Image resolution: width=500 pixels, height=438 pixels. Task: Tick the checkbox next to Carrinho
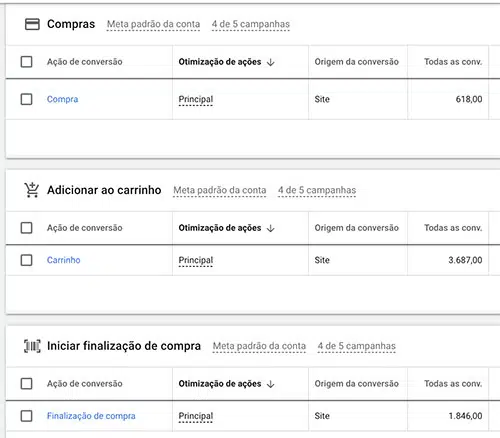(26, 260)
